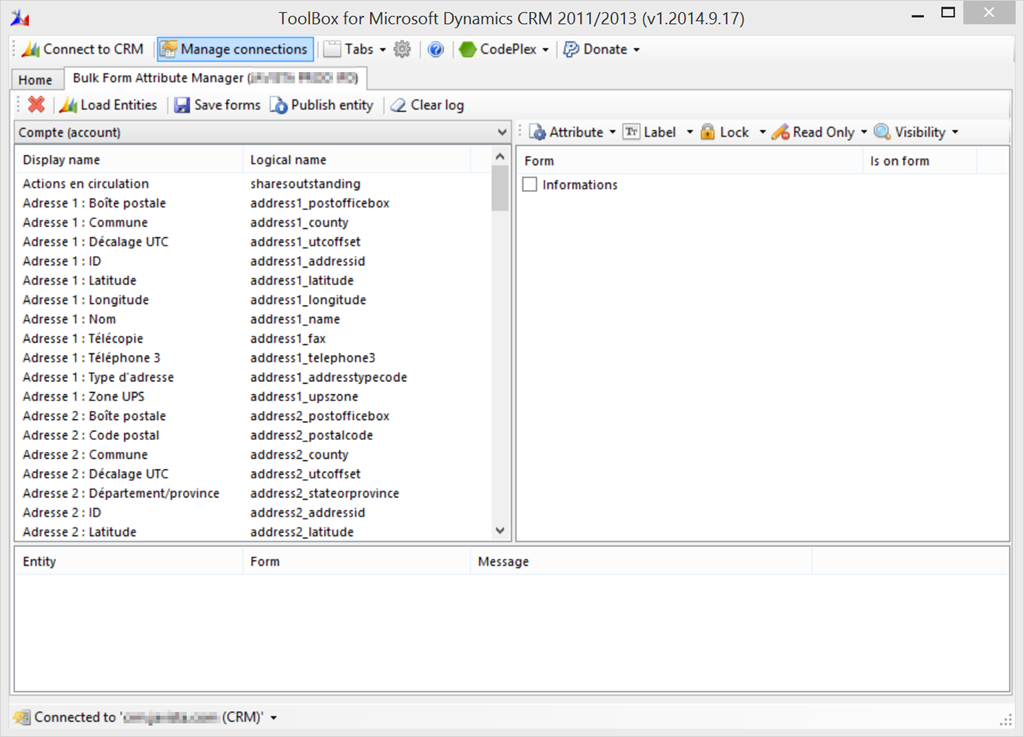Click the Connect to CRM icon
This screenshot has width=1024, height=737.
[31, 50]
